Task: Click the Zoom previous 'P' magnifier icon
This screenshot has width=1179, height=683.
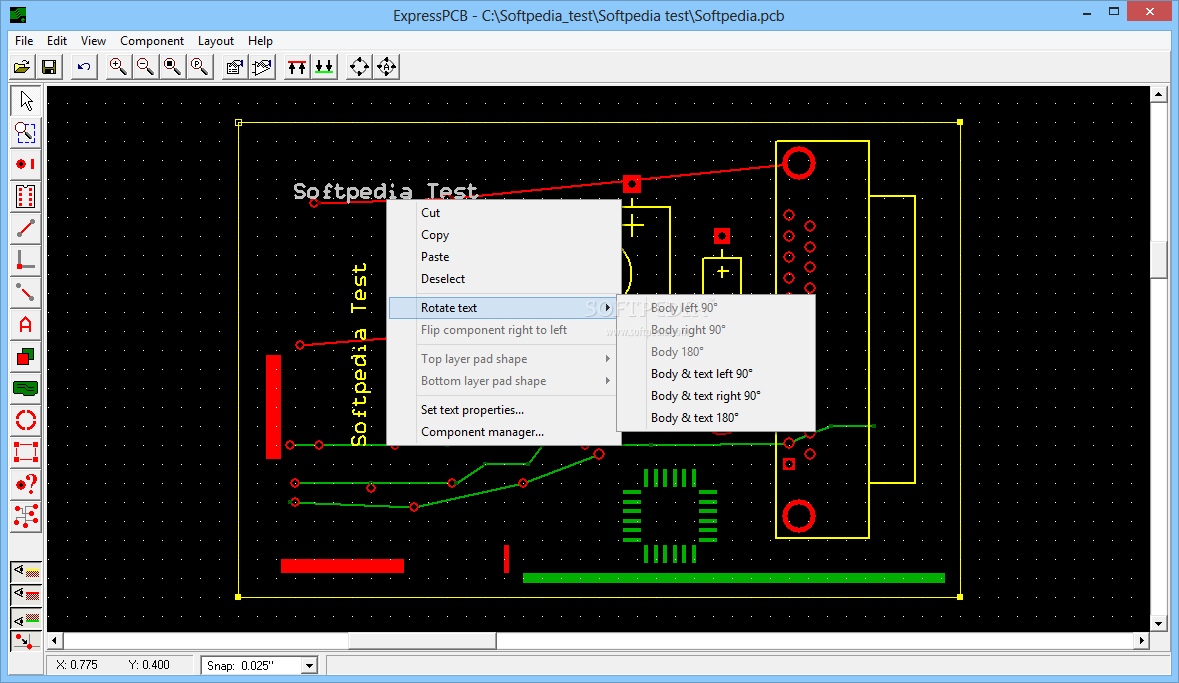Action: (x=199, y=67)
